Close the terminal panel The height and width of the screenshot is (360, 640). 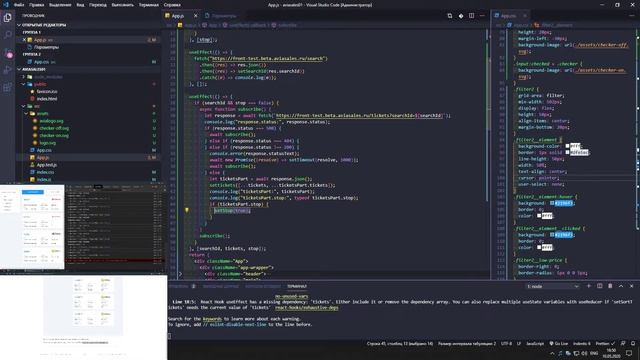pyautogui.click(x=631, y=286)
